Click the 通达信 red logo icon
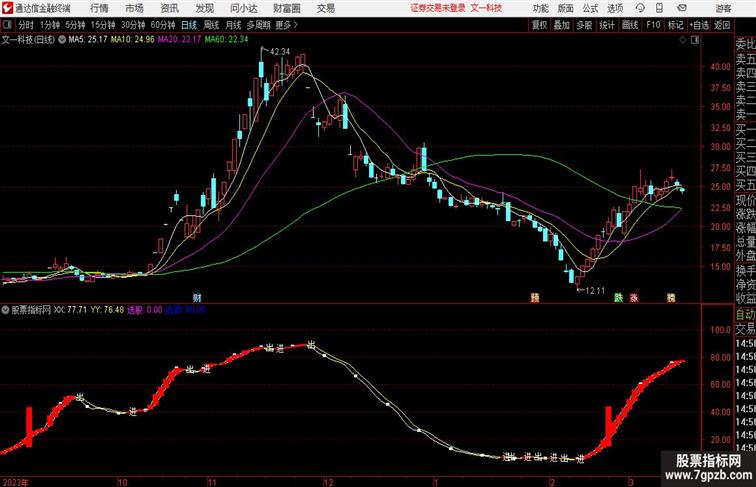Image resolution: width=756 pixels, height=487 pixels. pos(7,8)
